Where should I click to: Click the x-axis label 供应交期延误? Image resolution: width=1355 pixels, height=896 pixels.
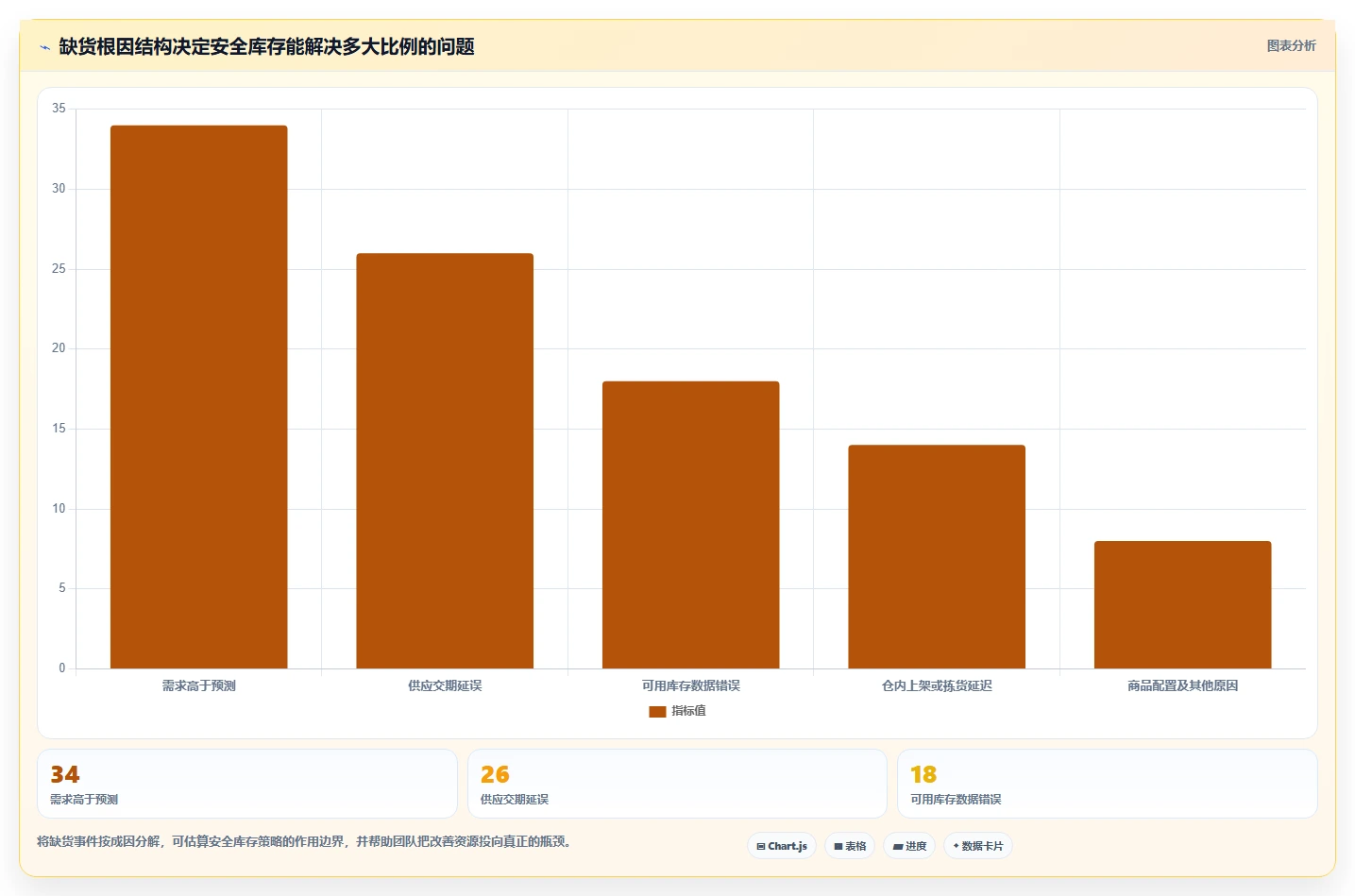pyautogui.click(x=445, y=685)
